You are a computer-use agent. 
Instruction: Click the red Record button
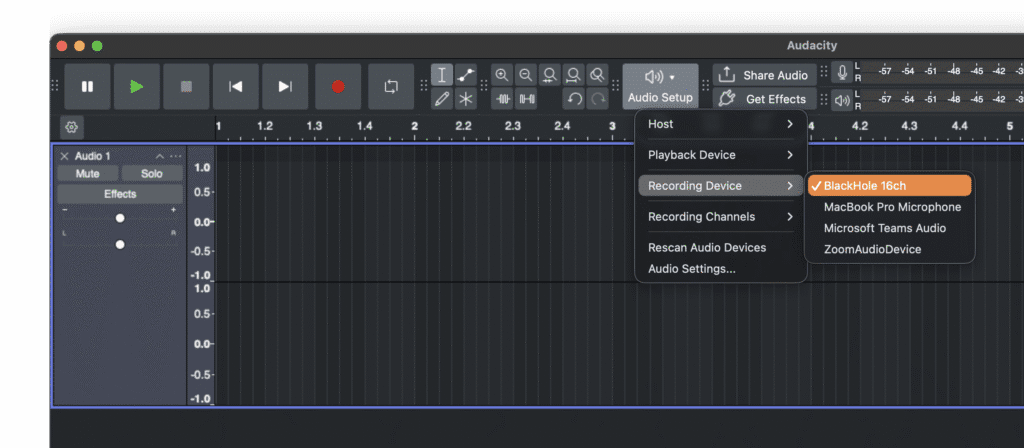click(x=338, y=87)
